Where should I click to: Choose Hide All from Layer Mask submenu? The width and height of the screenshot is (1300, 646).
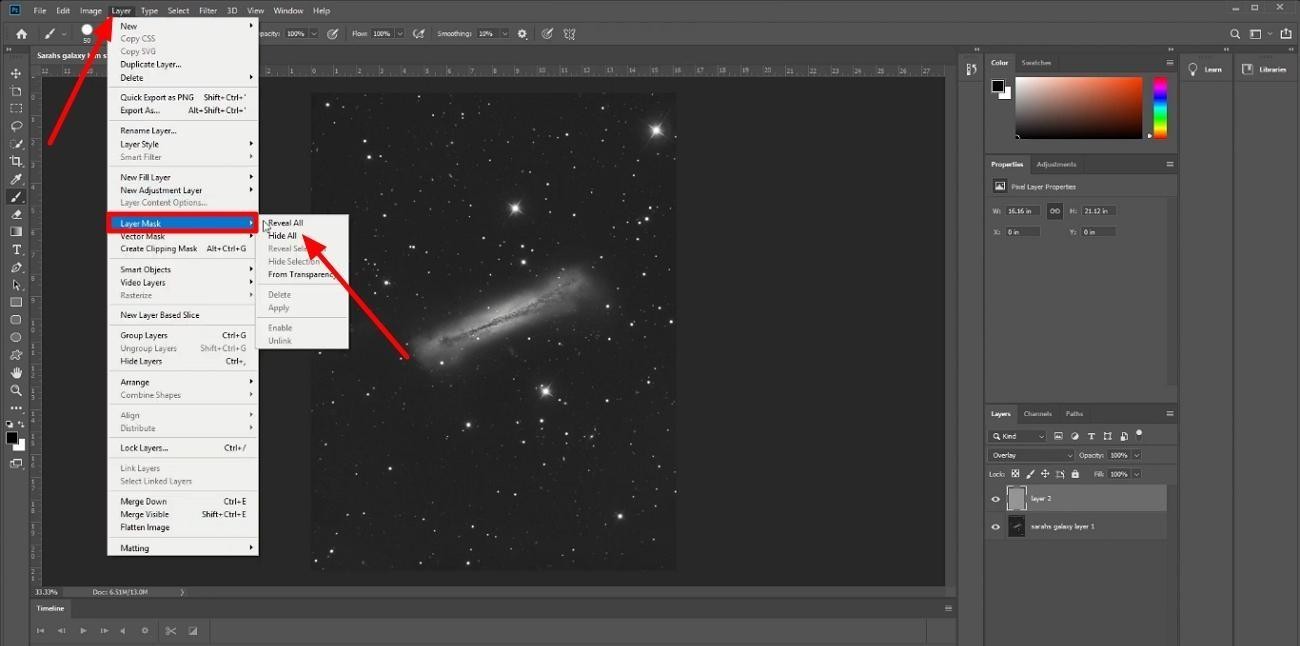[x=282, y=236]
